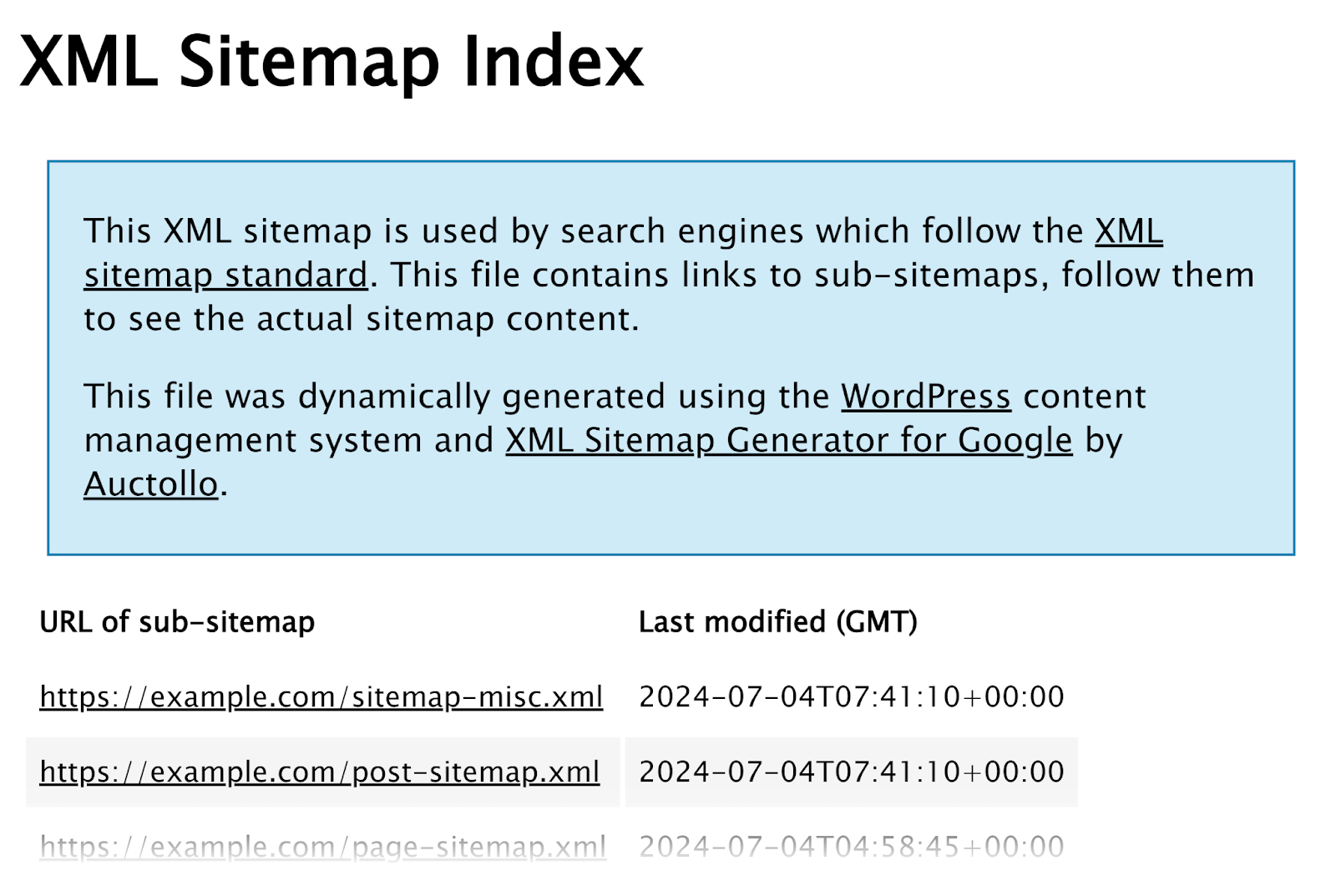Open the post-sitemap.xml sub-sitemap
1336x896 pixels.
point(320,772)
